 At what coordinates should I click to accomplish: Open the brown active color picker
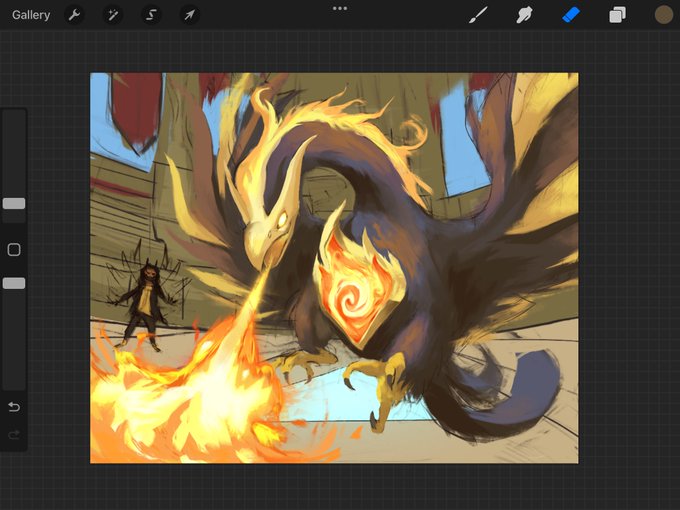click(x=664, y=15)
